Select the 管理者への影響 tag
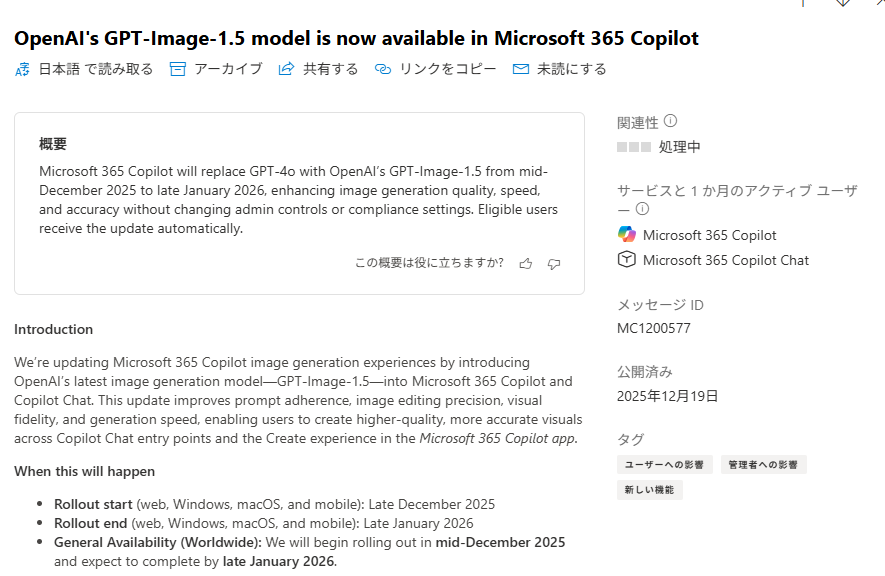Viewport: 885px width, 576px height. click(763, 465)
